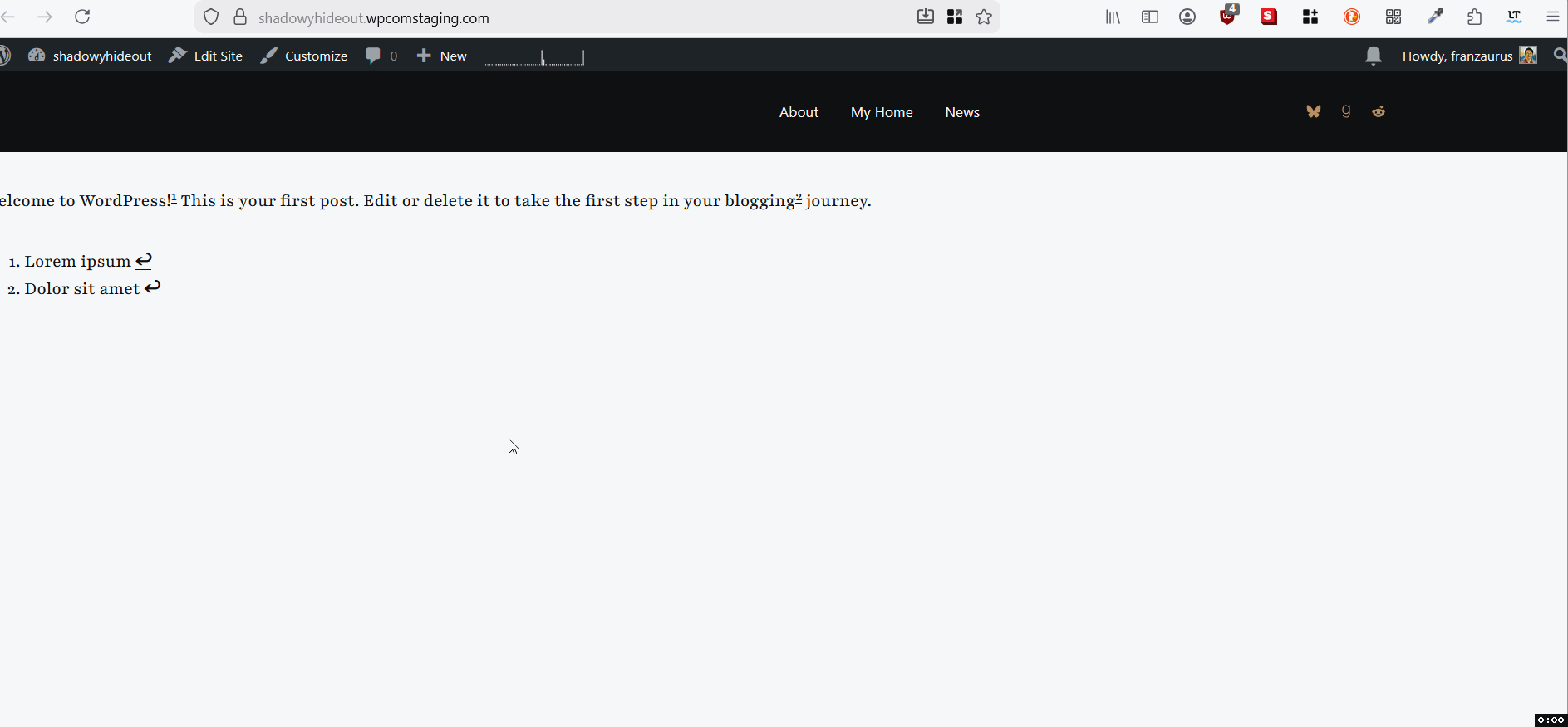The image size is (1568, 727).
Task: Open the browser hamburger menu
Action: tap(1553, 17)
